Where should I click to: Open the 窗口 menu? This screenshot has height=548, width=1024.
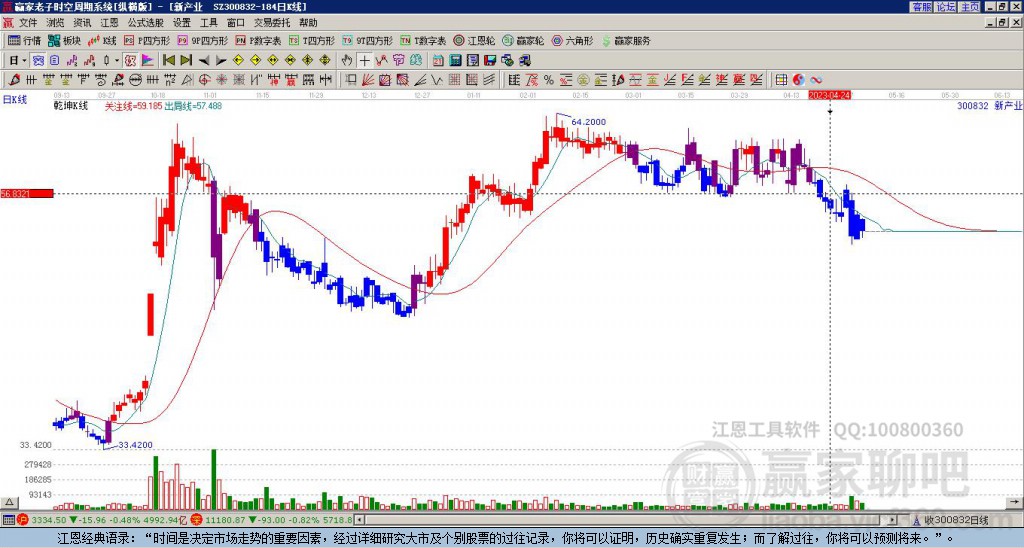click(236, 23)
